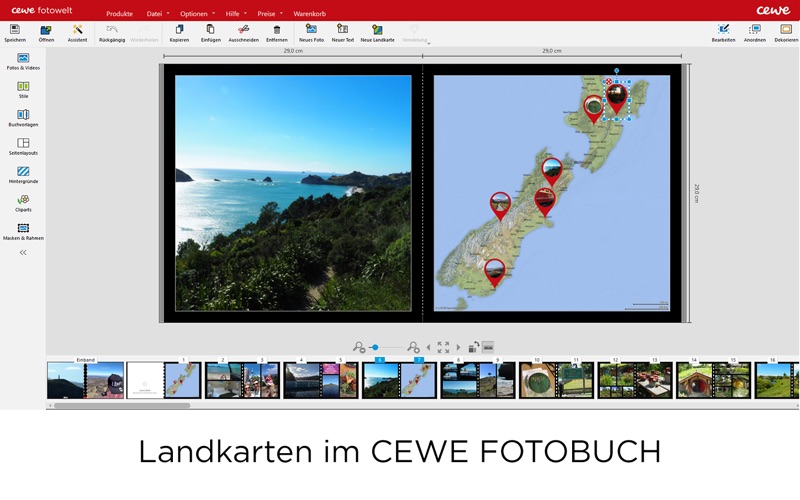Zoom out with the minus magnifier
This screenshot has width=800, height=500.
coord(359,347)
